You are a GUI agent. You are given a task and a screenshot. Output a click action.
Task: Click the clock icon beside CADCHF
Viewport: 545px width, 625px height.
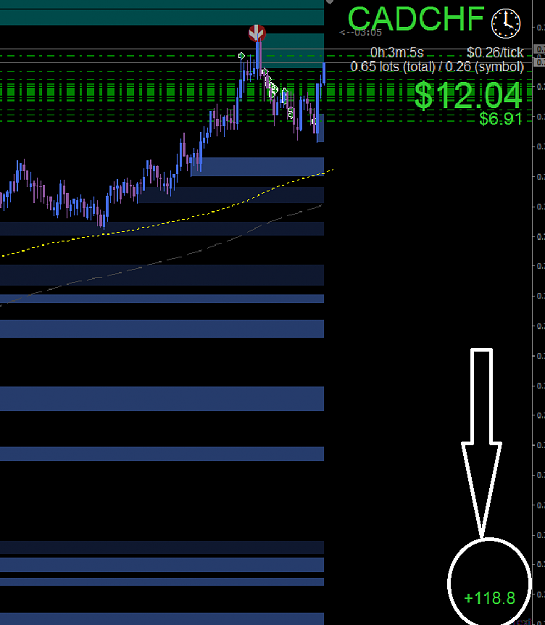click(x=506, y=24)
